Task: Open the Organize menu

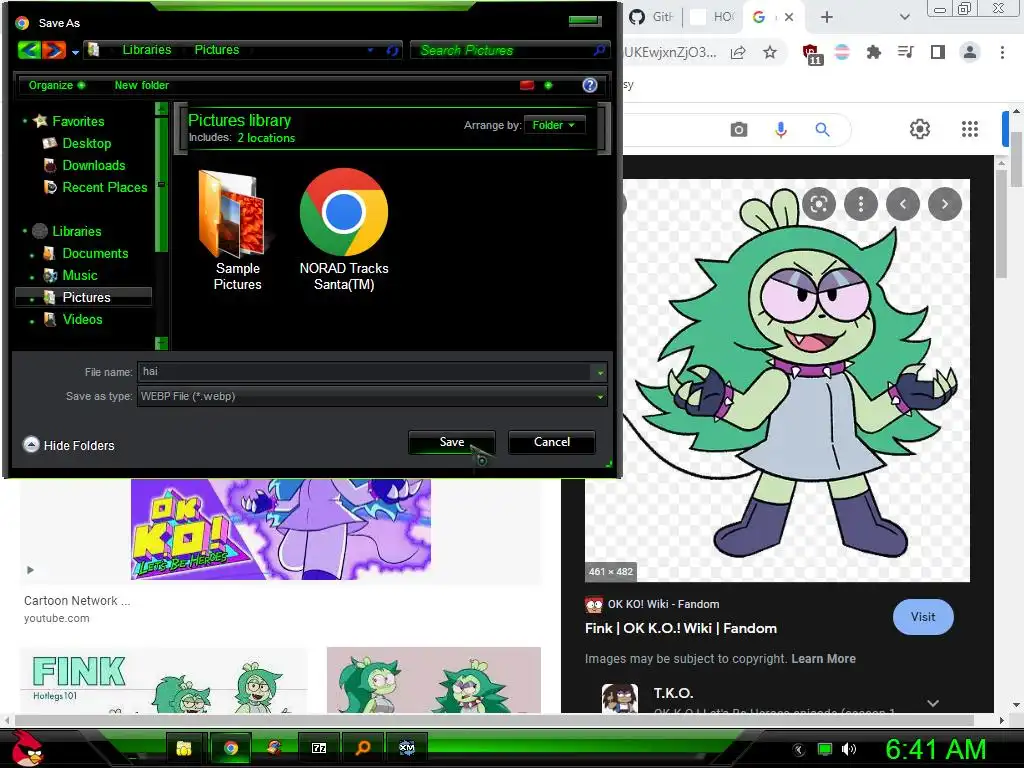Action: point(56,85)
